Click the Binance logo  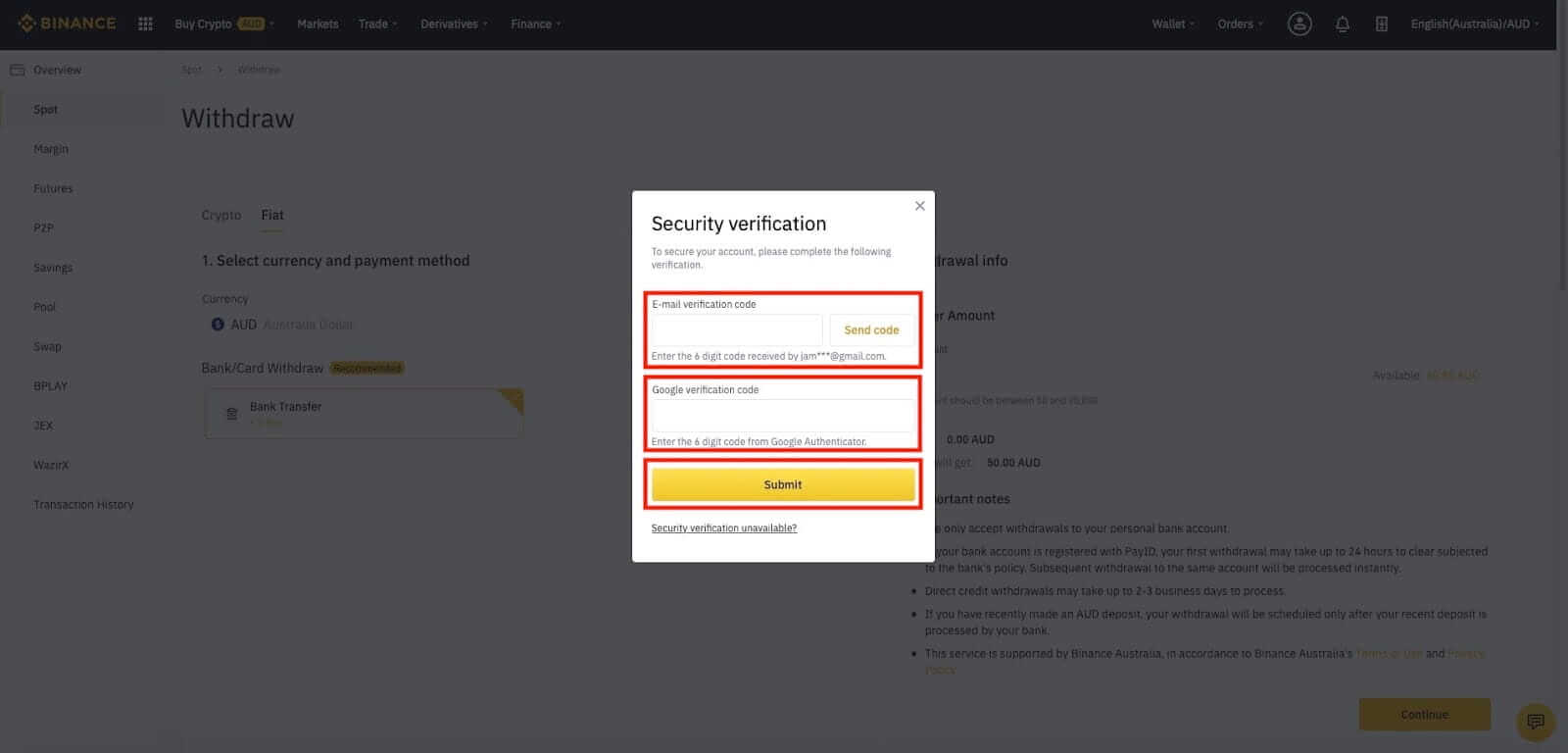coord(67,24)
